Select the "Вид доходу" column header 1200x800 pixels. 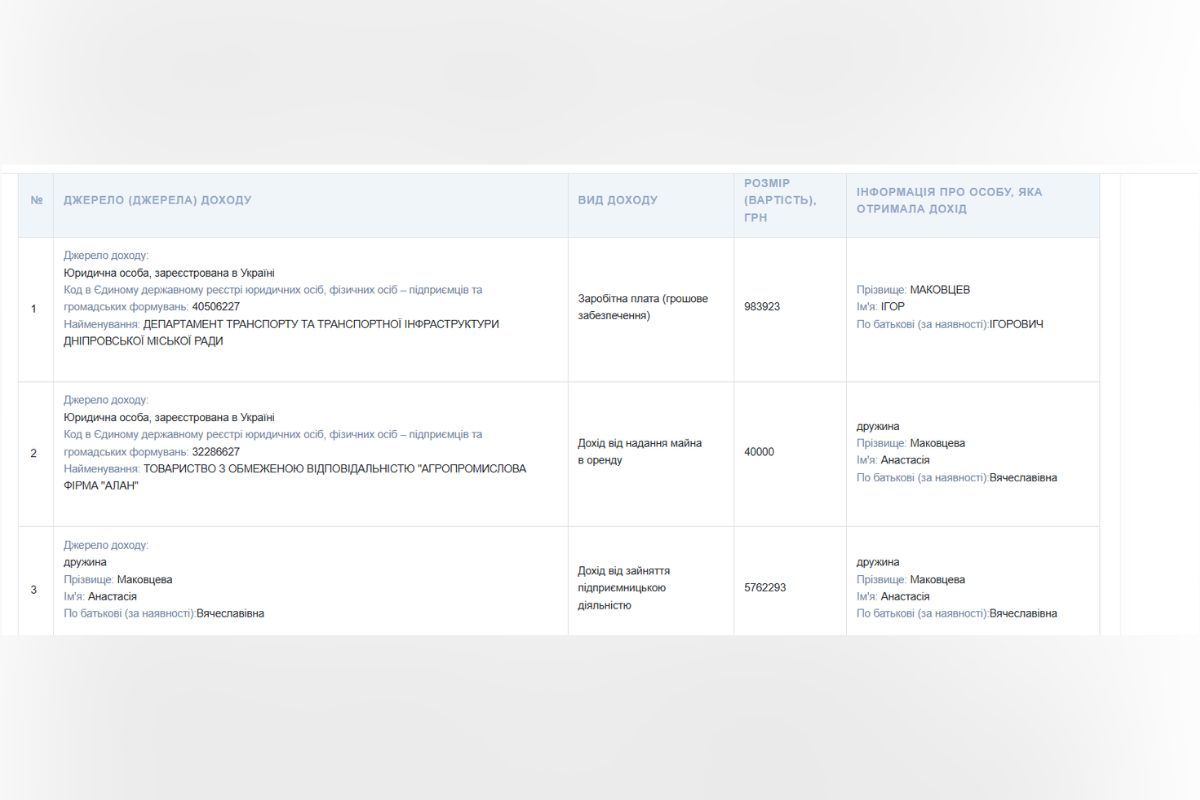617,200
